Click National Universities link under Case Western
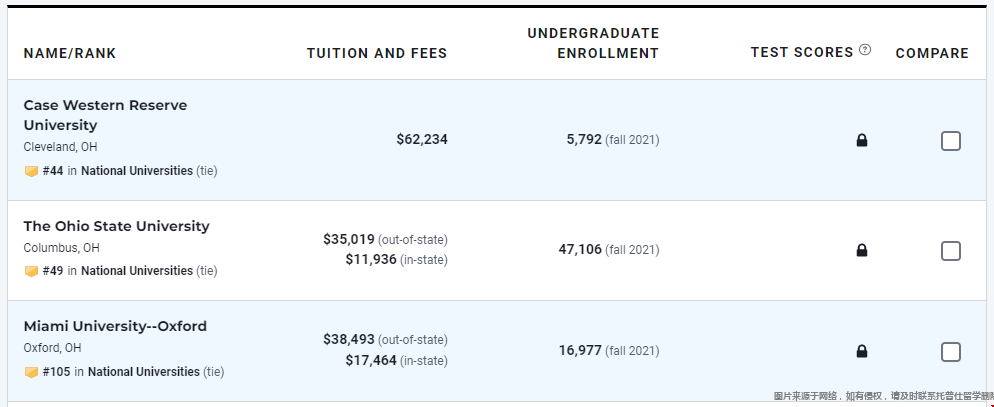Image resolution: width=994 pixels, height=407 pixels. [137, 171]
